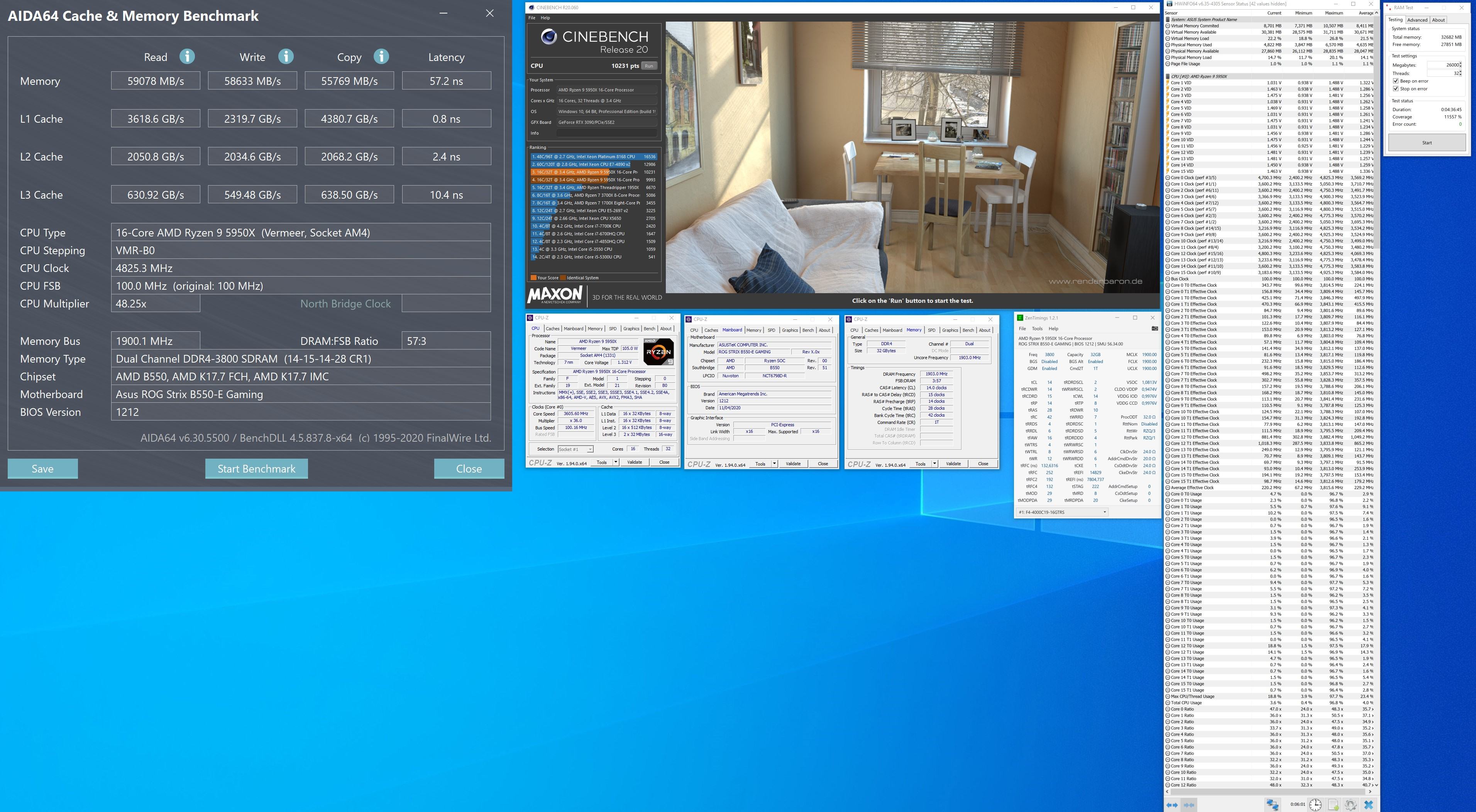Viewport: 1476px width, 812px height.
Task: Click the MAXON logo in Cinebench
Action: click(555, 295)
